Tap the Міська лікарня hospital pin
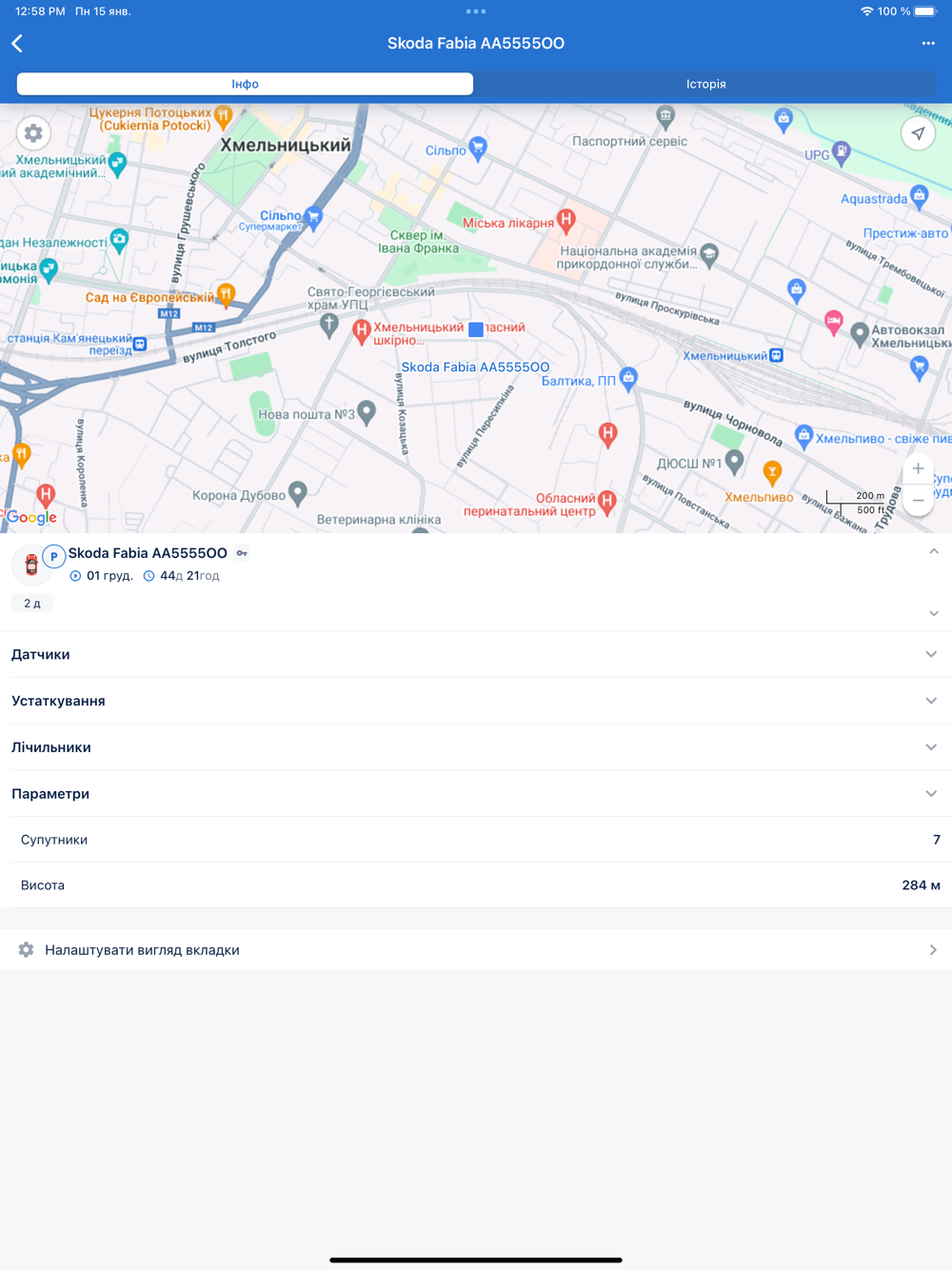The height and width of the screenshot is (1270, 952). [566, 221]
